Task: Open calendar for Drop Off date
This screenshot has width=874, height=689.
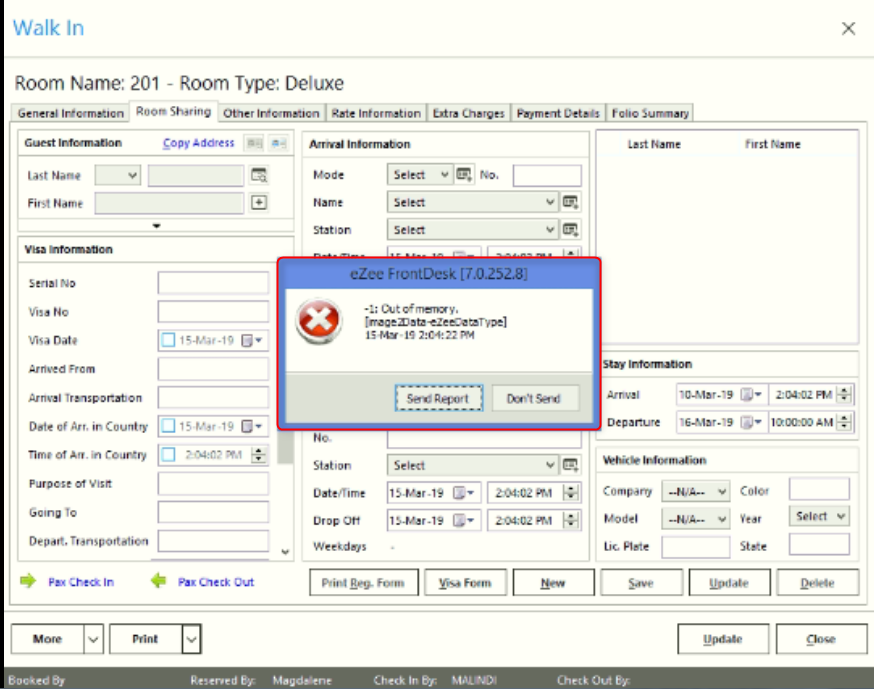Action: (x=464, y=520)
